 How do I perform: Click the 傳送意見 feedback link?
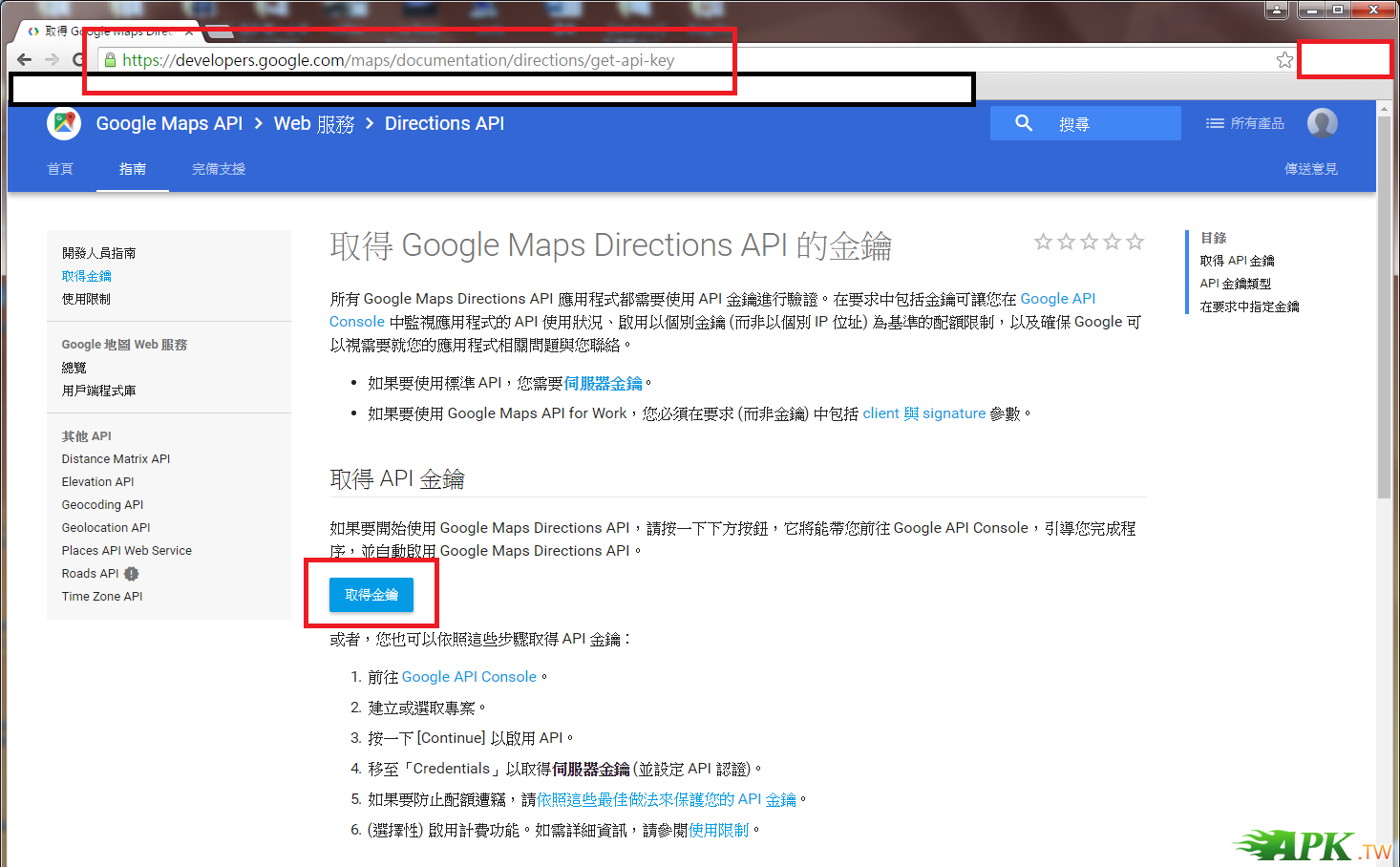click(x=1311, y=169)
